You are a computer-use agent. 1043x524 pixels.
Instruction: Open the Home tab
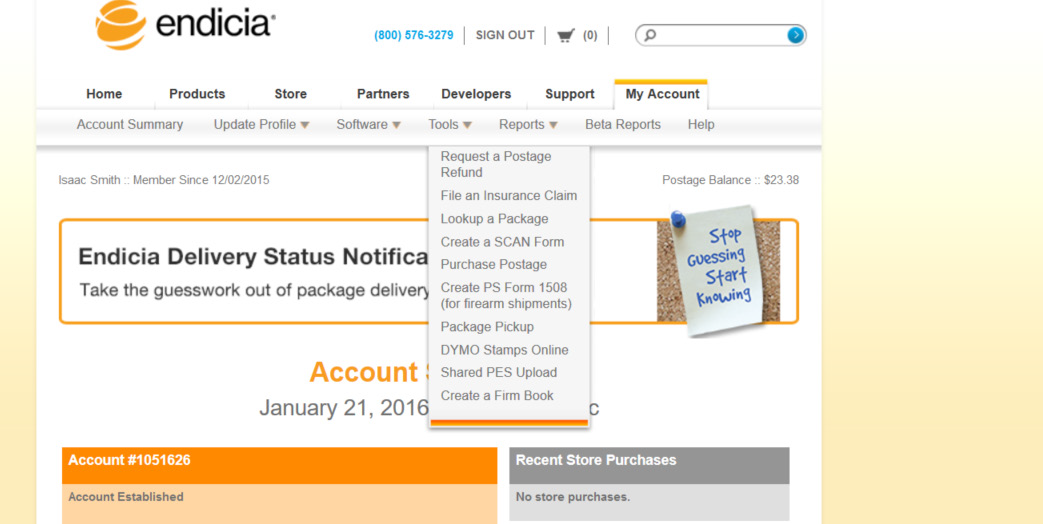click(104, 94)
